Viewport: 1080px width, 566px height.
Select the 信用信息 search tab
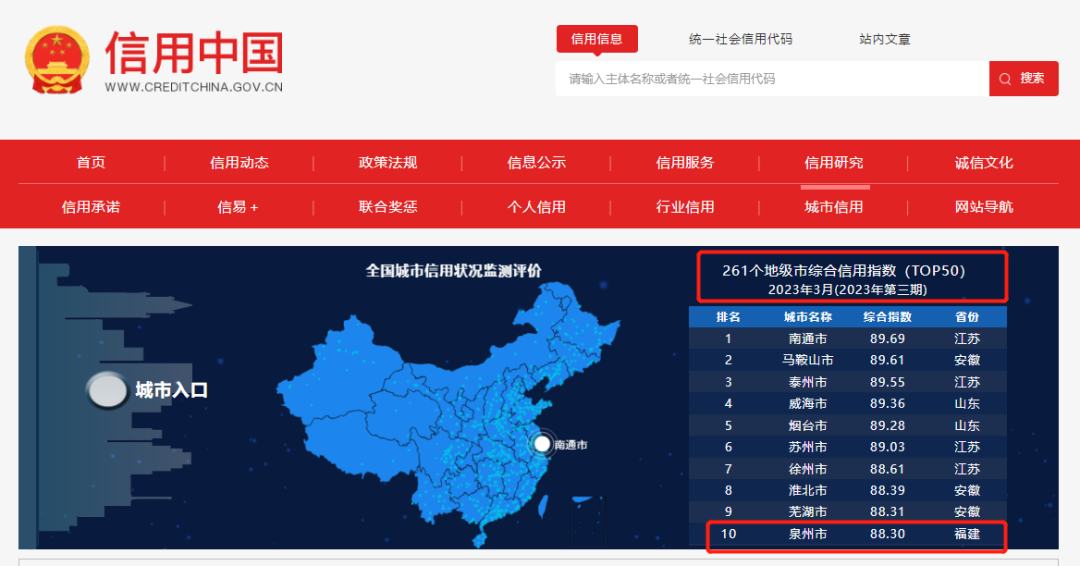pyautogui.click(x=596, y=39)
